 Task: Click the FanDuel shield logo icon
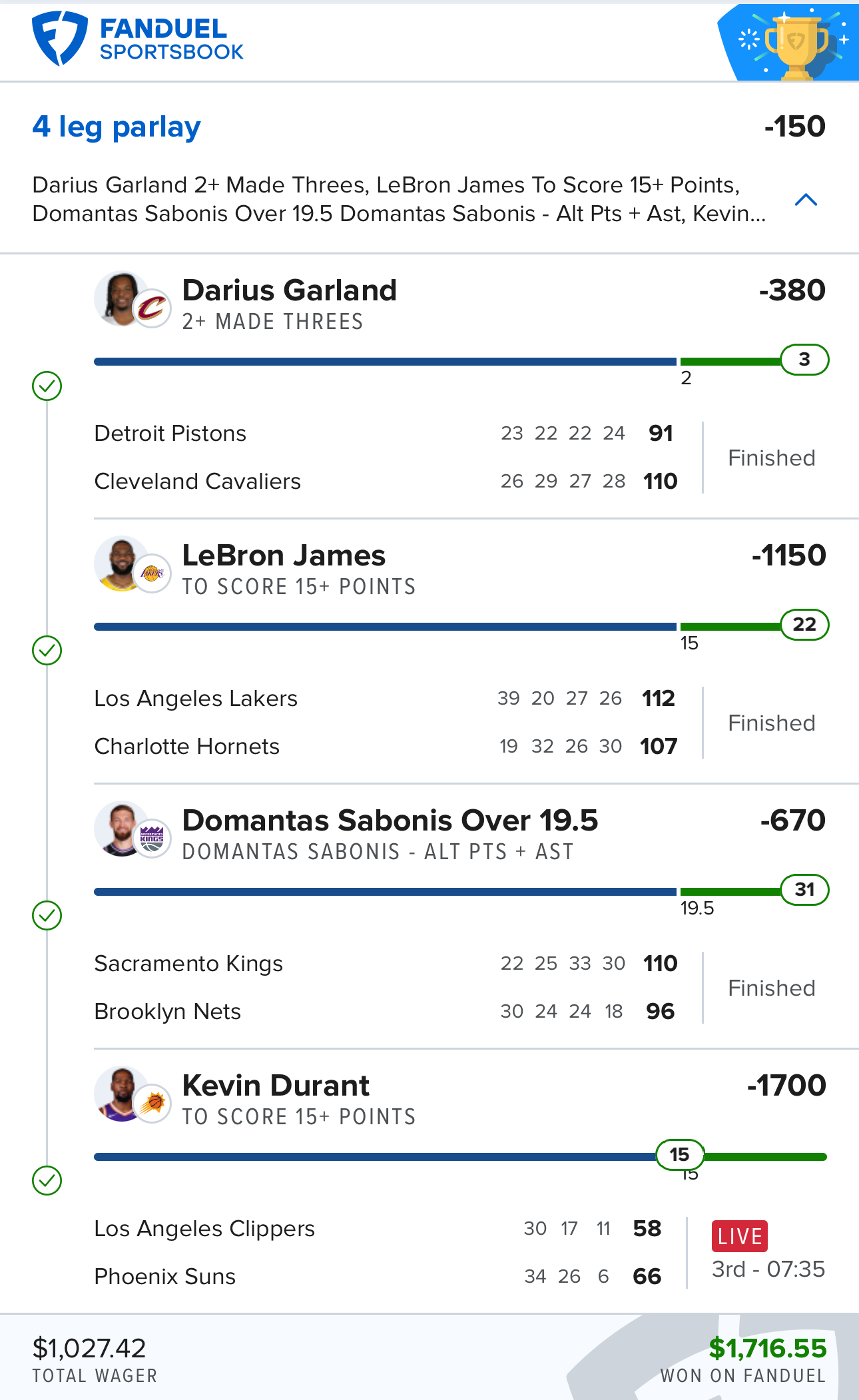point(59,39)
